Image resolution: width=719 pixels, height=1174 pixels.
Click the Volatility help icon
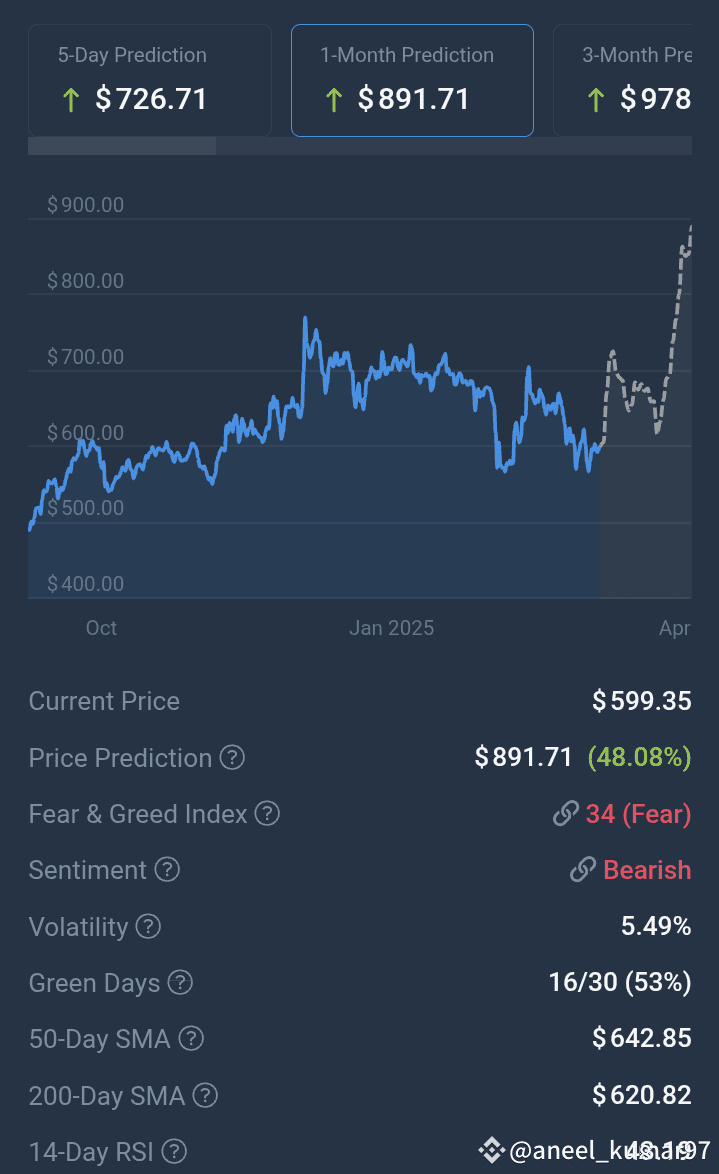pos(148,927)
